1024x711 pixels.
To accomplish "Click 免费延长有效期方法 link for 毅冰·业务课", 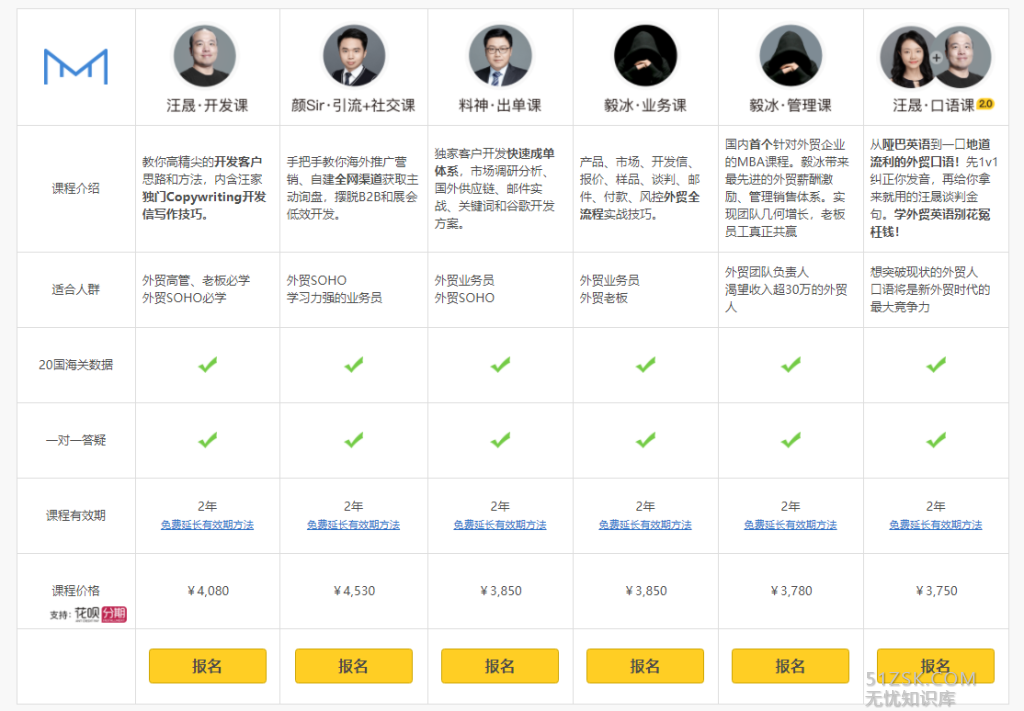I will point(645,525).
